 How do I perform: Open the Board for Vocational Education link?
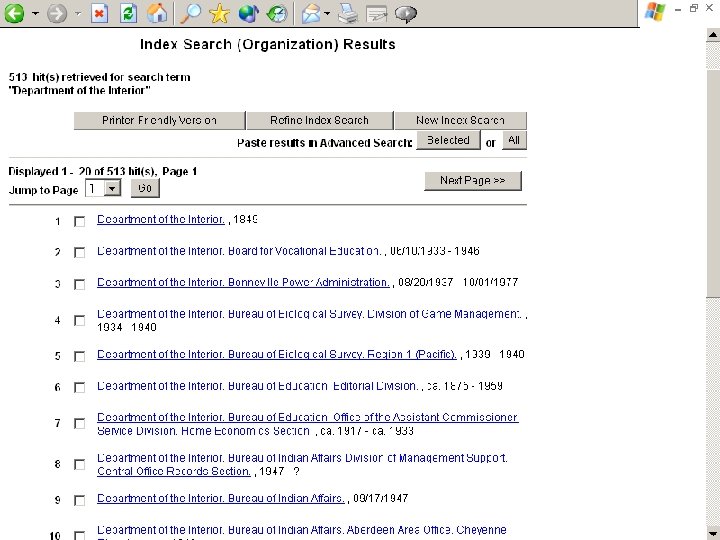click(x=239, y=251)
